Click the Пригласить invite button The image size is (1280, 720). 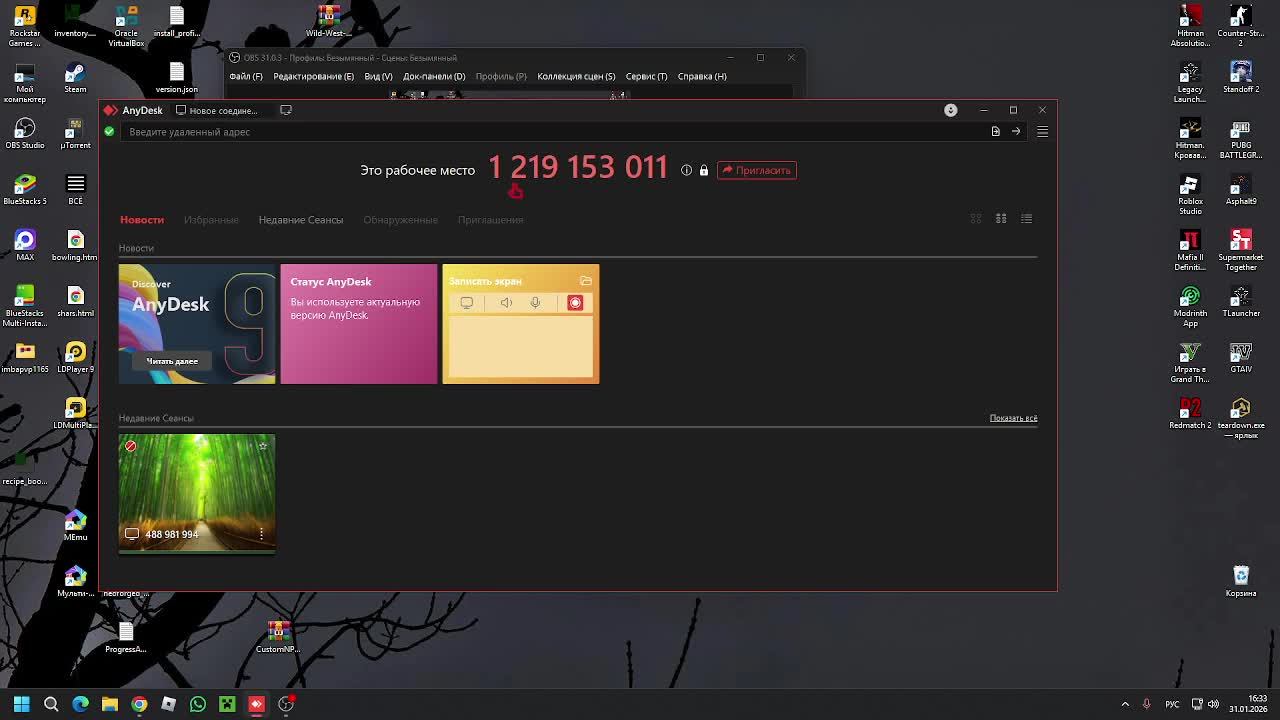pyautogui.click(x=757, y=170)
